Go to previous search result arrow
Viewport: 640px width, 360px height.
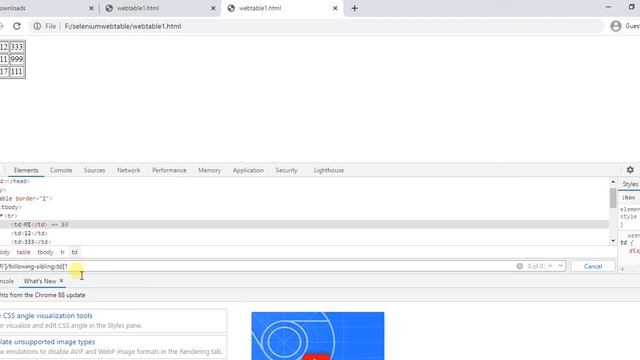coord(550,266)
